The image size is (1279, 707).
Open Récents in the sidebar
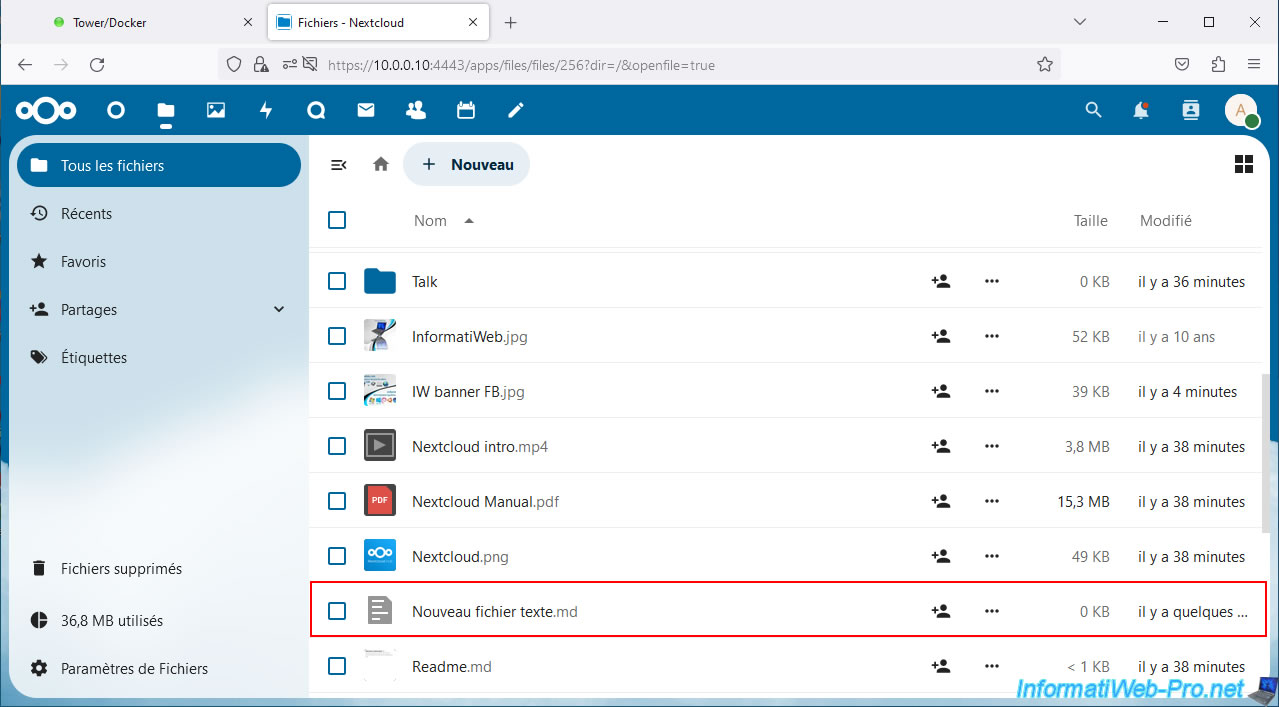tap(86, 214)
